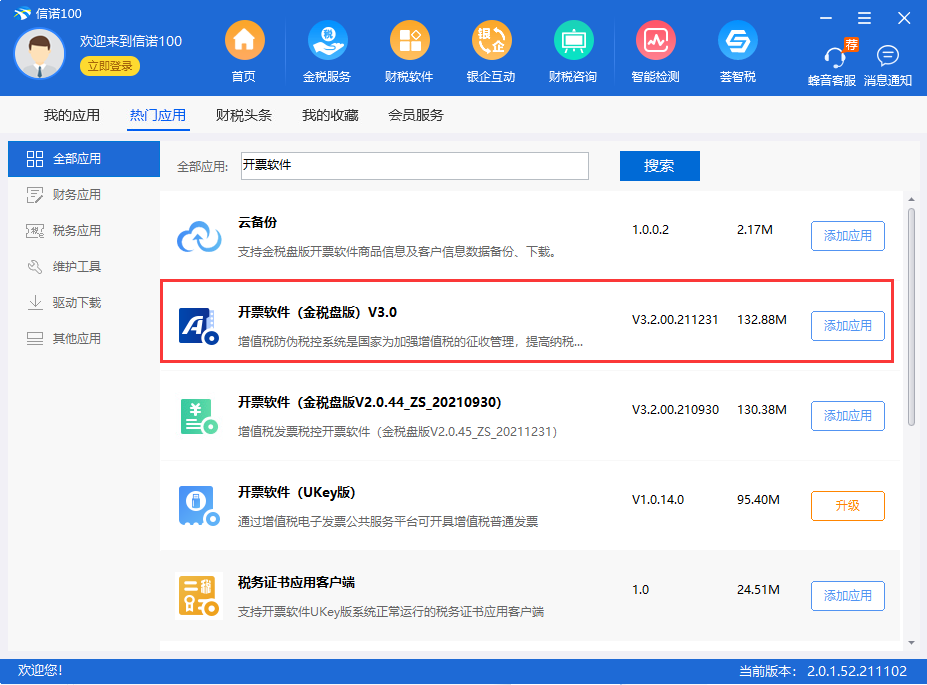The width and height of the screenshot is (927, 685).
Task: Click the 欢迎来到信诺100 greeting text
Action: (x=131, y=41)
